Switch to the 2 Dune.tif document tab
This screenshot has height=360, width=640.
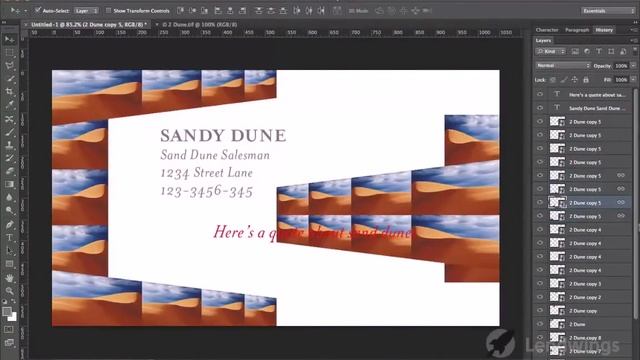(x=199, y=24)
